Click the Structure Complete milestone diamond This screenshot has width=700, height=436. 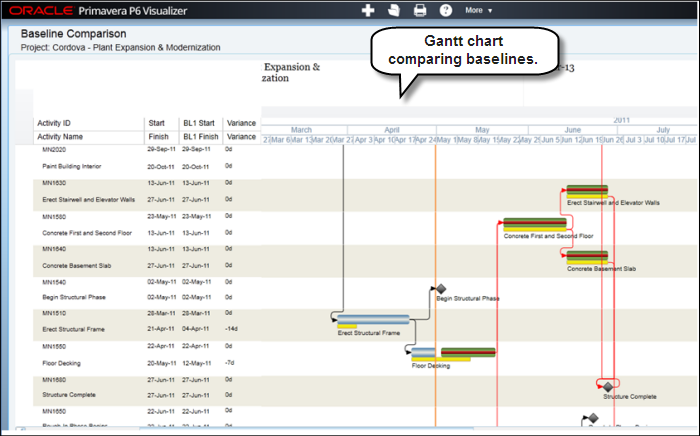coord(608,387)
